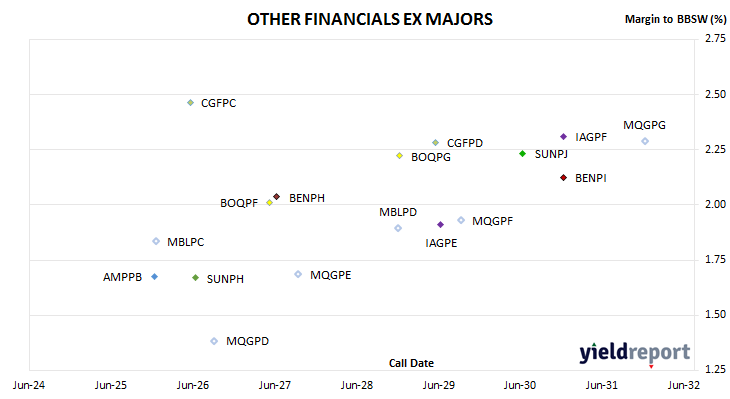
Task: Select the blue AMPPB diamond marker
Action: pyautogui.click(x=155, y=277)
